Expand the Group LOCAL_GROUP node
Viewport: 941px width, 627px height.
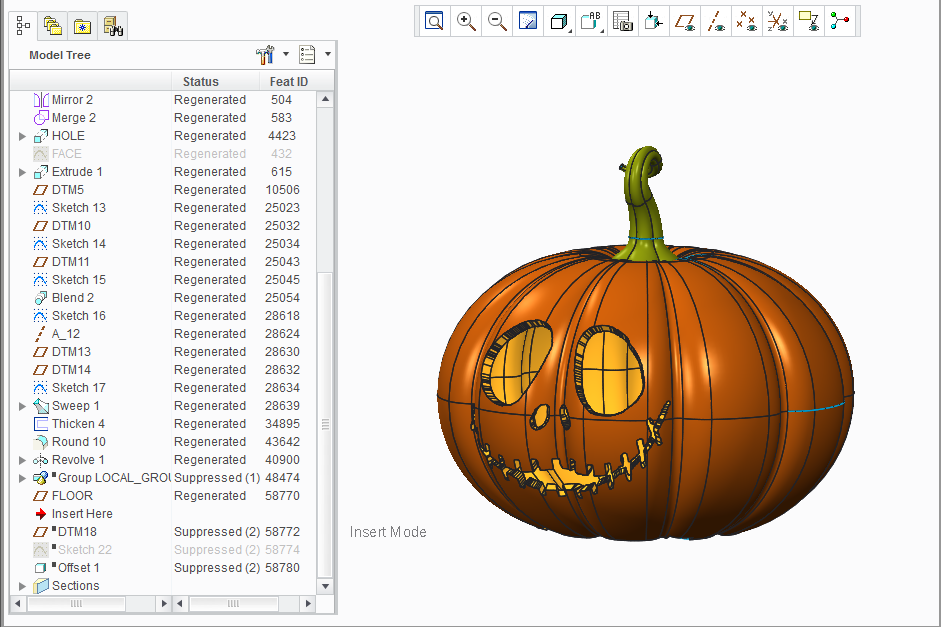(22, 478)
